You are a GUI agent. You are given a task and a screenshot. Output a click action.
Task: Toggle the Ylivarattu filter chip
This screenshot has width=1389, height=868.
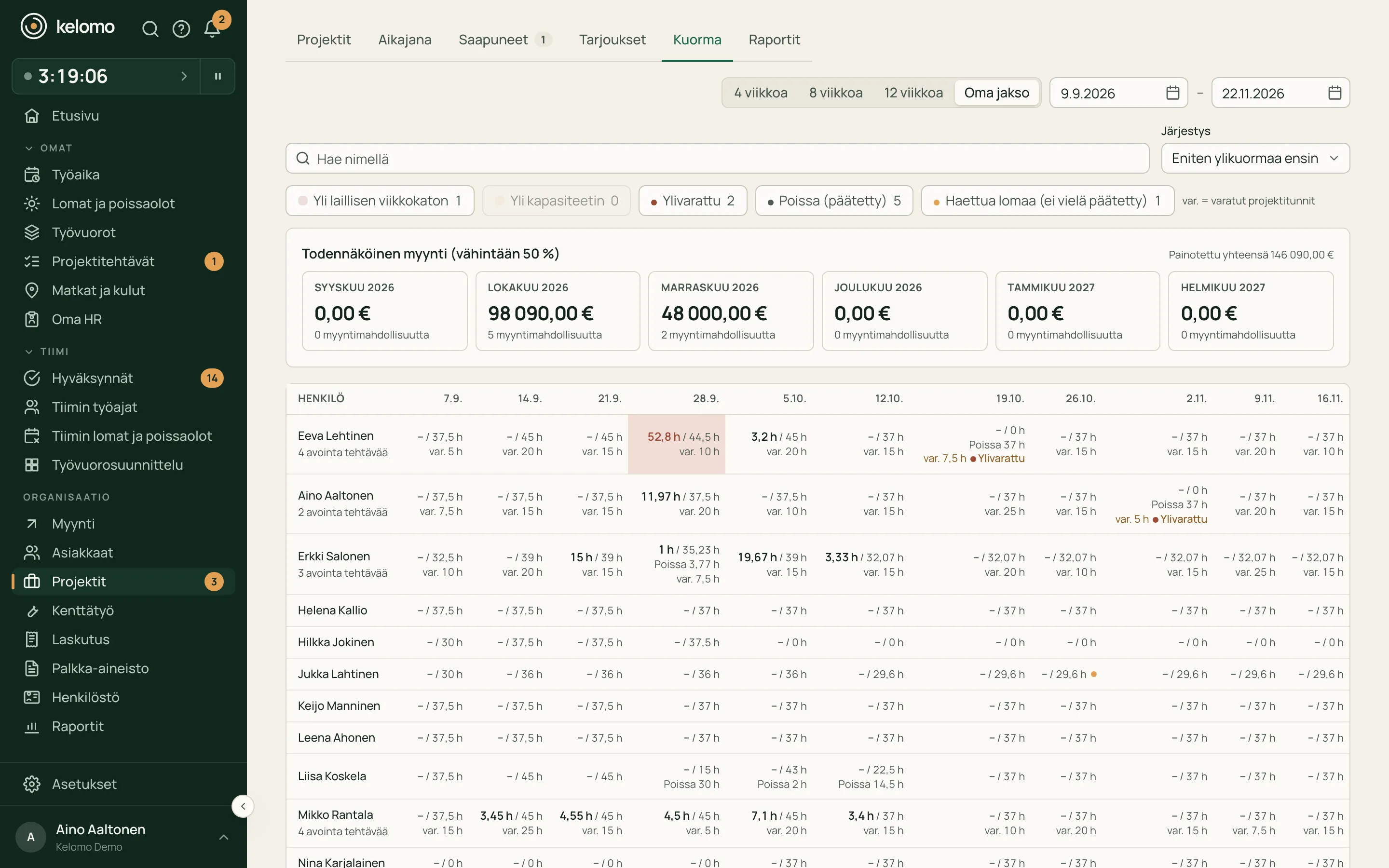tap(693, 200)
